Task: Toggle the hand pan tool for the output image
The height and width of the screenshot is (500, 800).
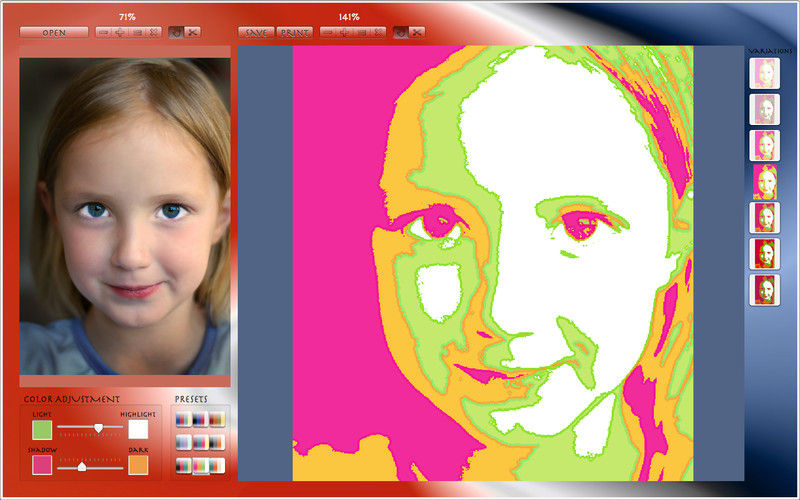Action: click(x=401, y=32)
